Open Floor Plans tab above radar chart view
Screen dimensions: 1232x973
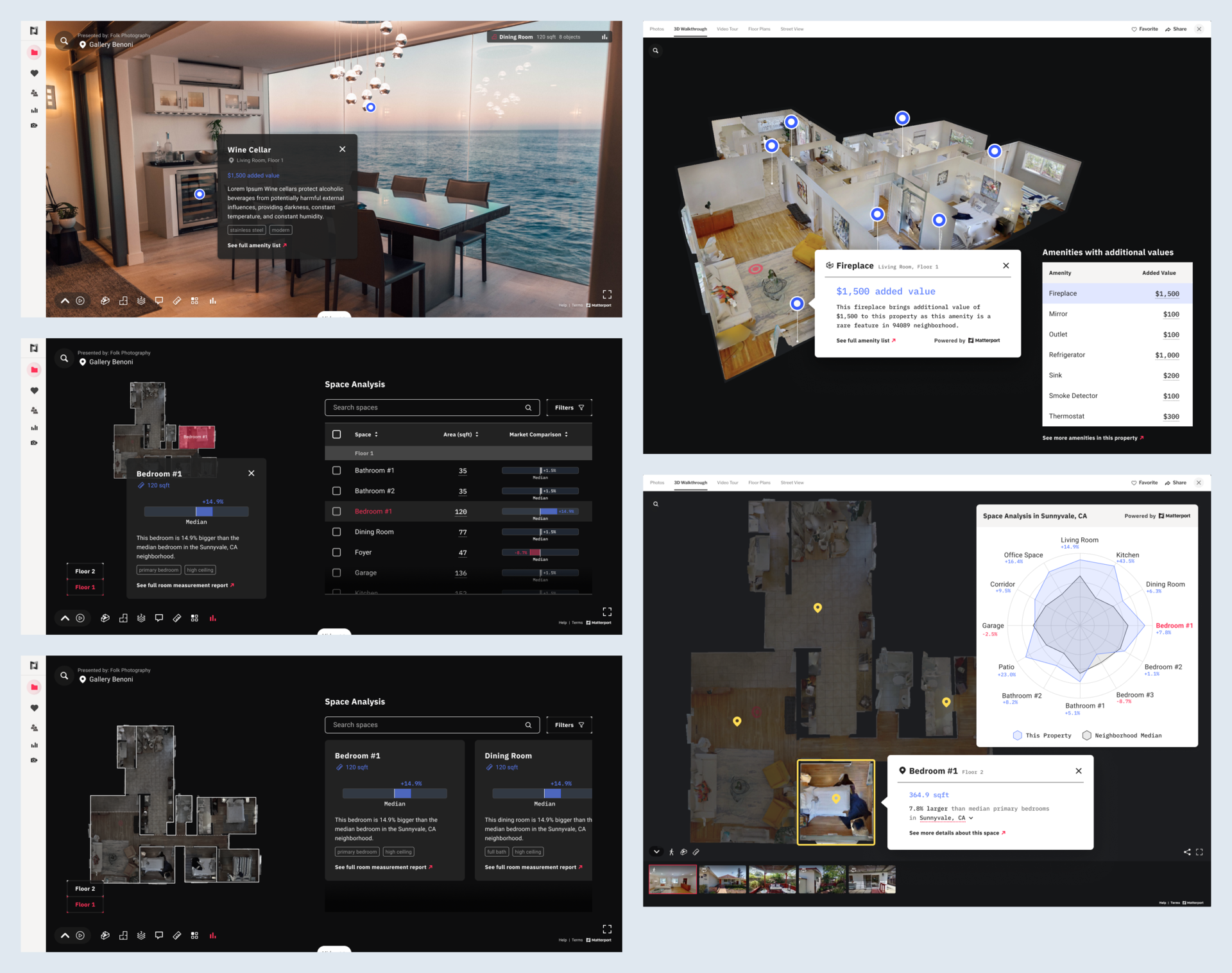click(x=759, y=483)
